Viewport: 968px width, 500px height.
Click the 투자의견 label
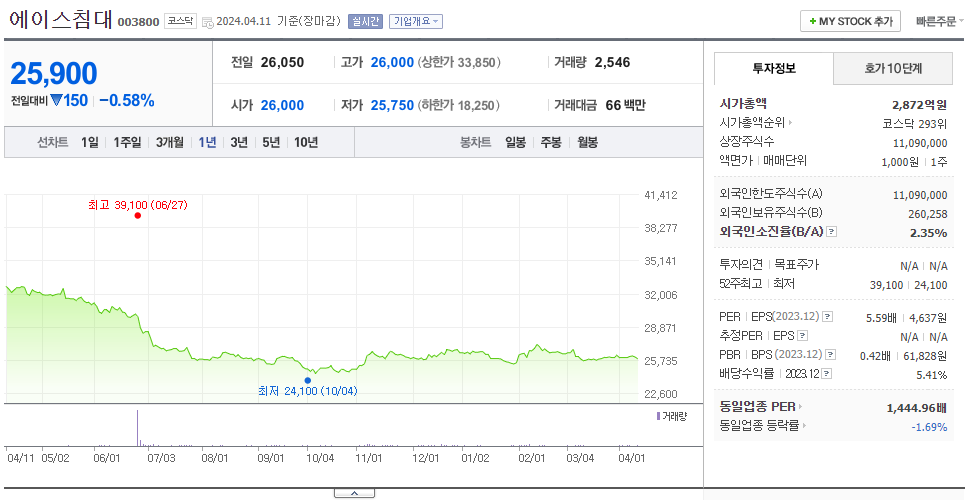741,265
